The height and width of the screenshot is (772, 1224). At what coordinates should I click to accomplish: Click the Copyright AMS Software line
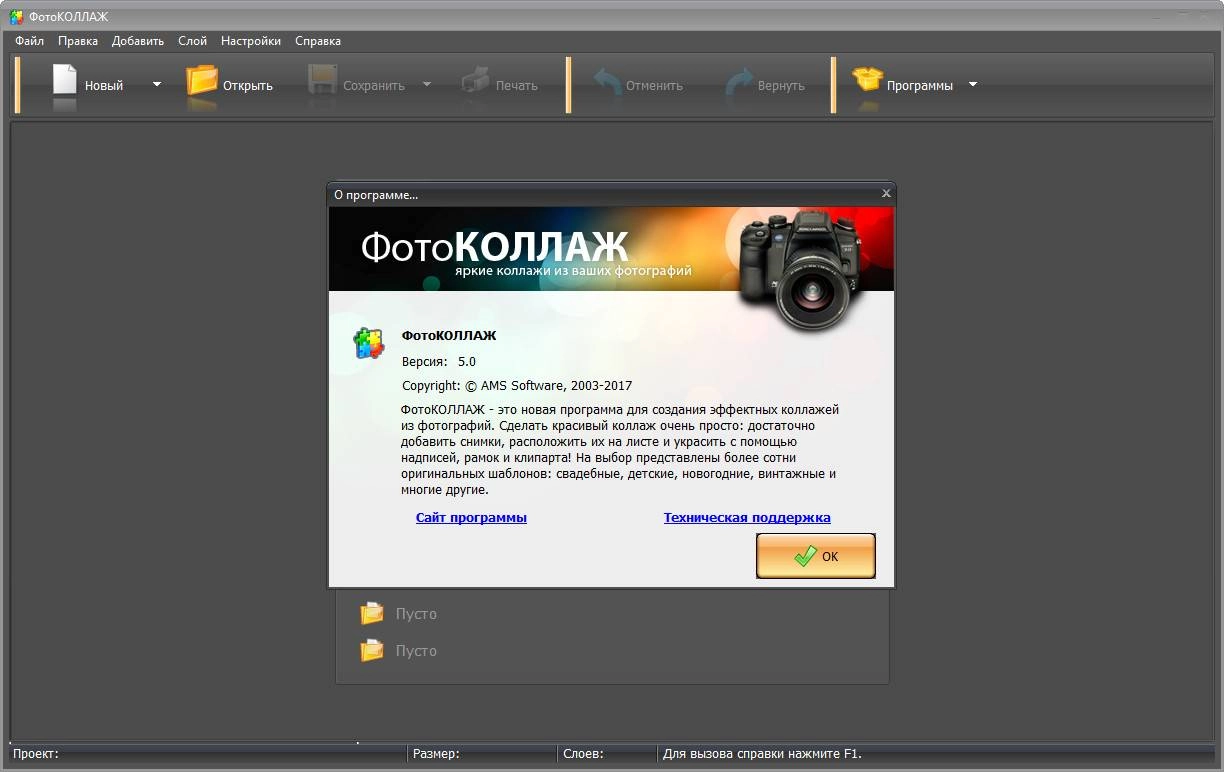coord(517,385)
